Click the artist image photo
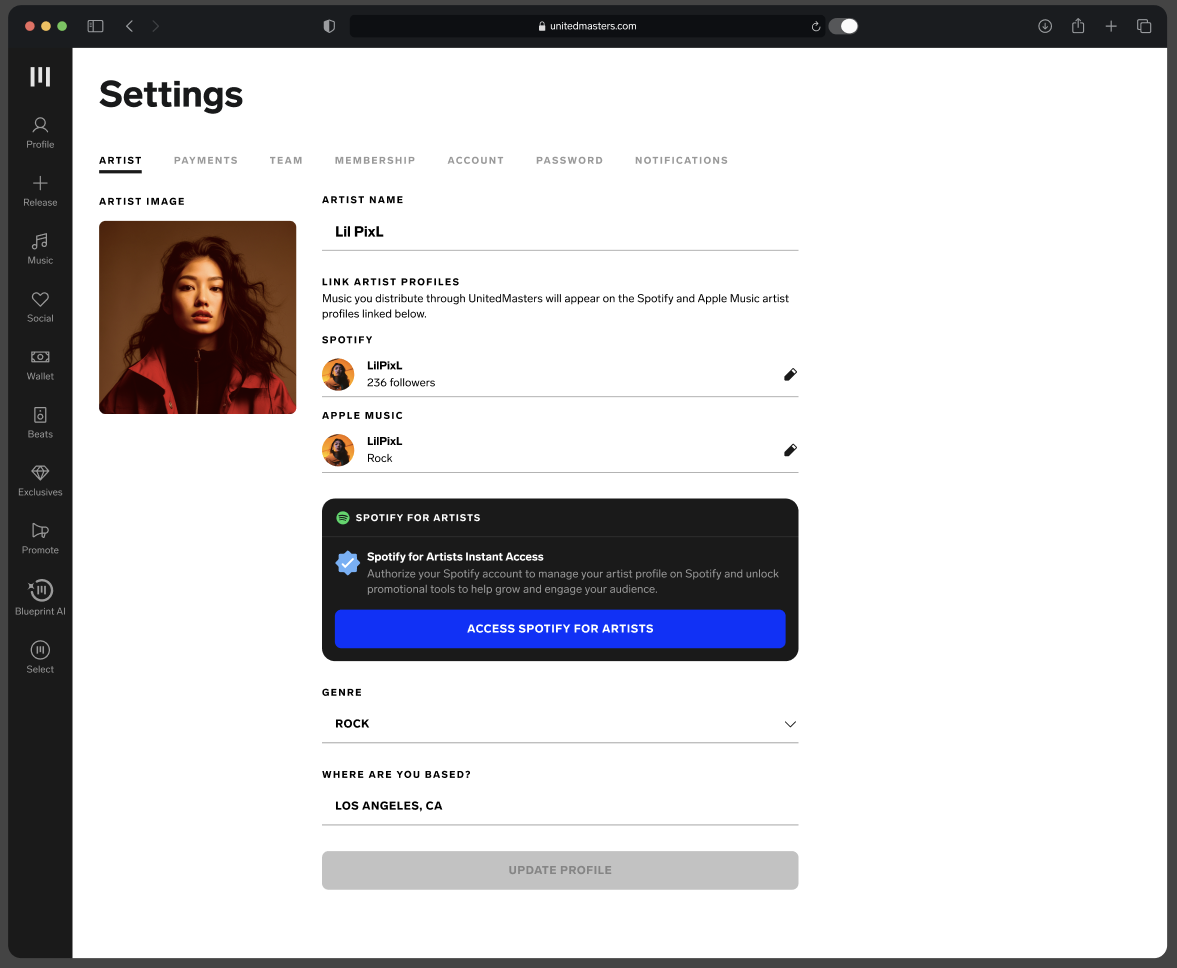This screenshot has width=1177, height=968. [197, 317]
